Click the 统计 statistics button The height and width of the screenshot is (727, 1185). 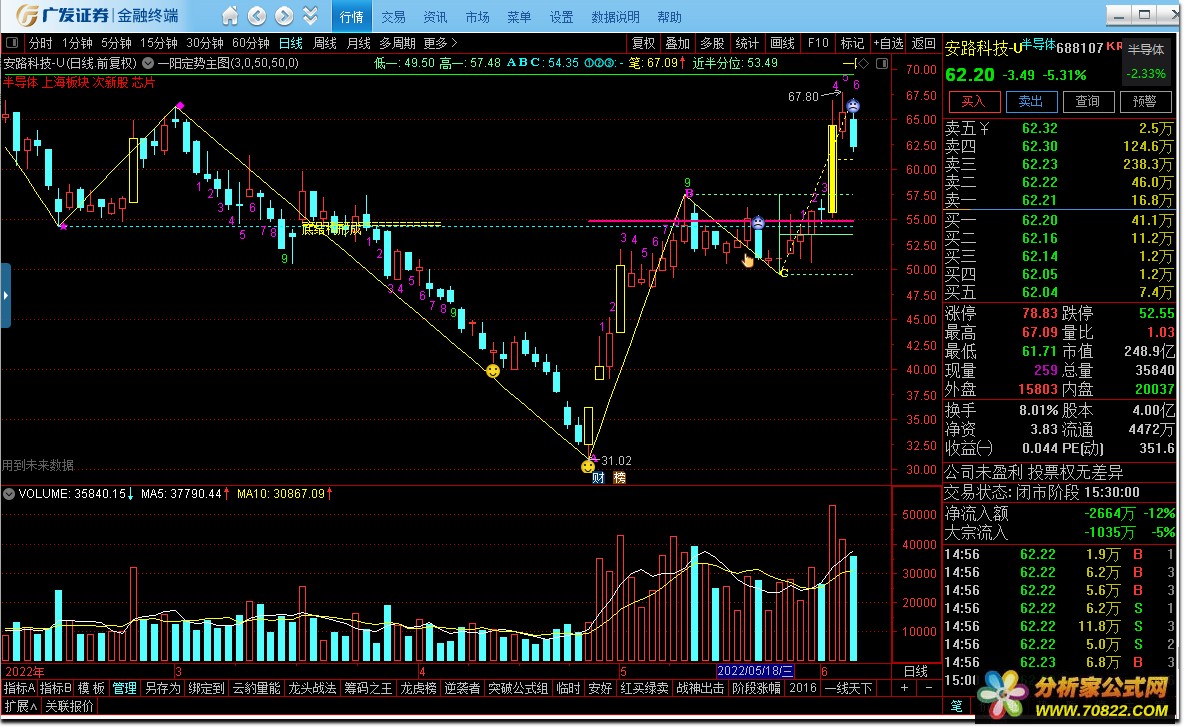point(747,43)
